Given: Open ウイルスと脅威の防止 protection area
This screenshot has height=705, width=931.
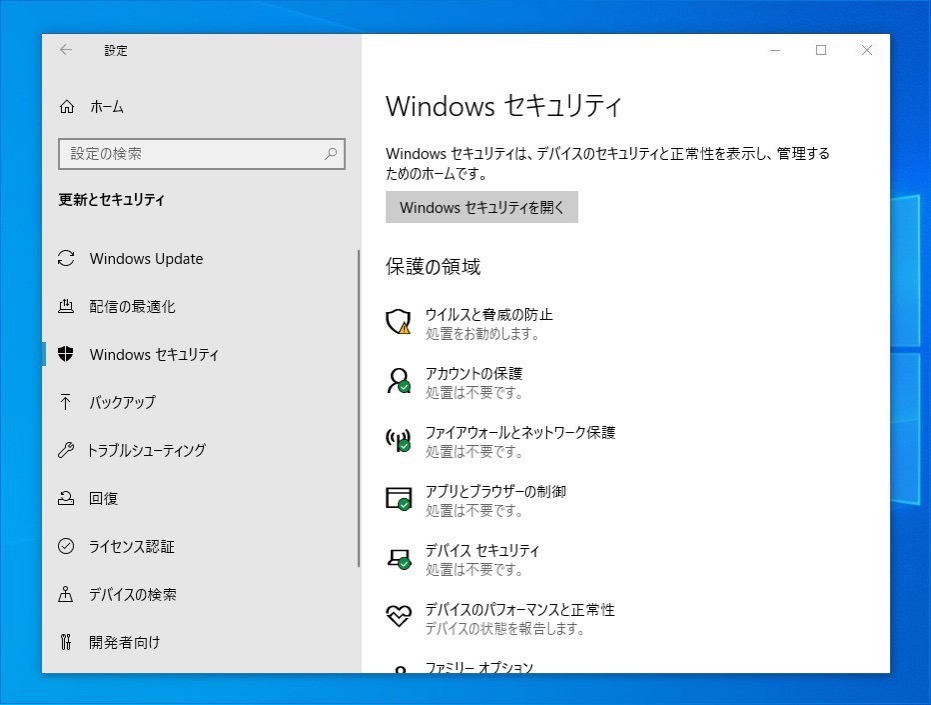Looking at the screenshot, I should tap(489, 314).
